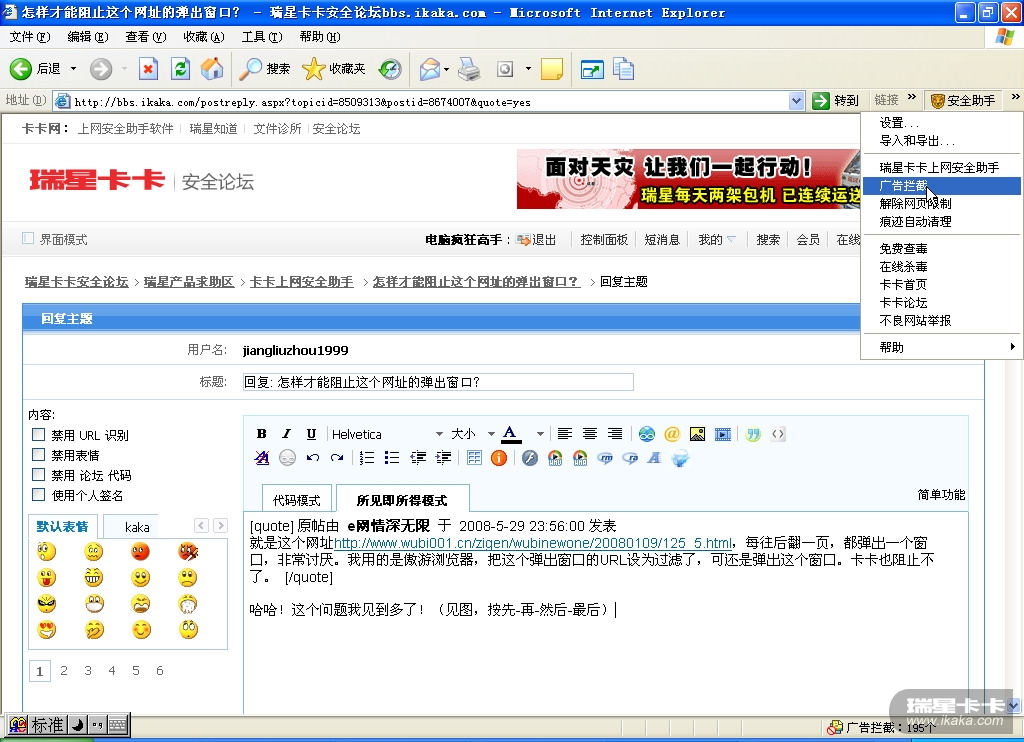Insert numbered list
This screenshot has height=742, width=1024.
pos(367,458)
